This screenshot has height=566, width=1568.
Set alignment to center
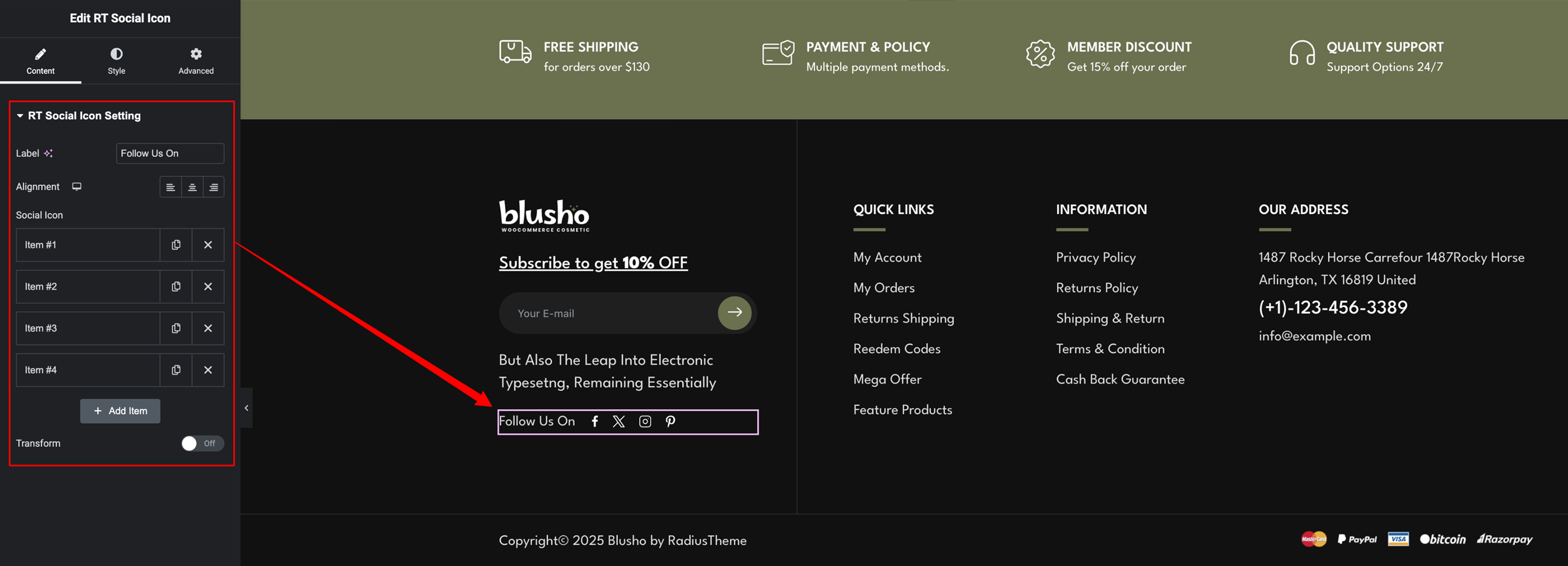click(192, 187)
